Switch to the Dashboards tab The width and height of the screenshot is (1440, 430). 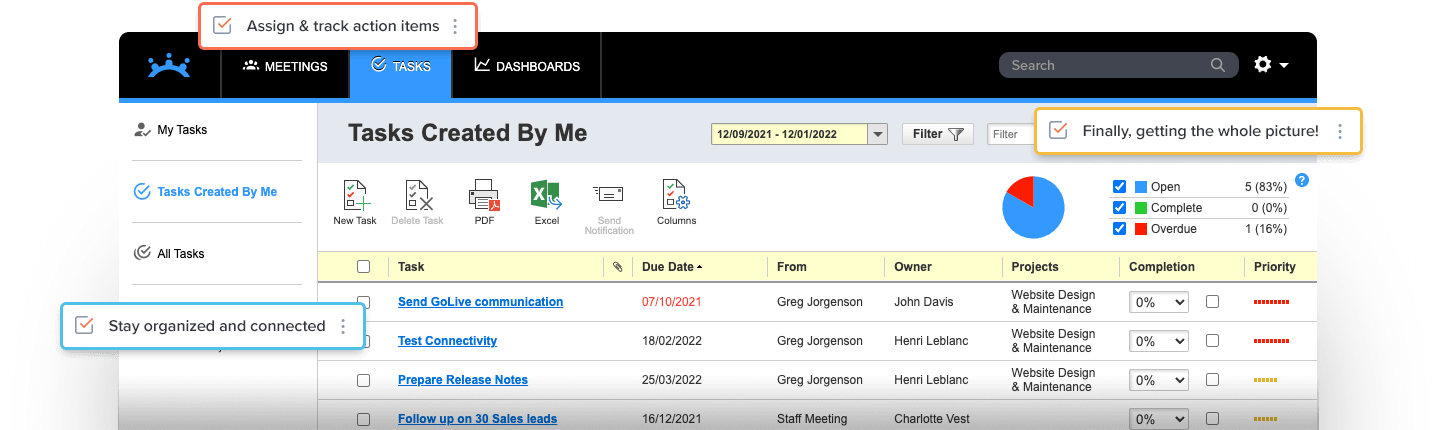click(527, 66)
